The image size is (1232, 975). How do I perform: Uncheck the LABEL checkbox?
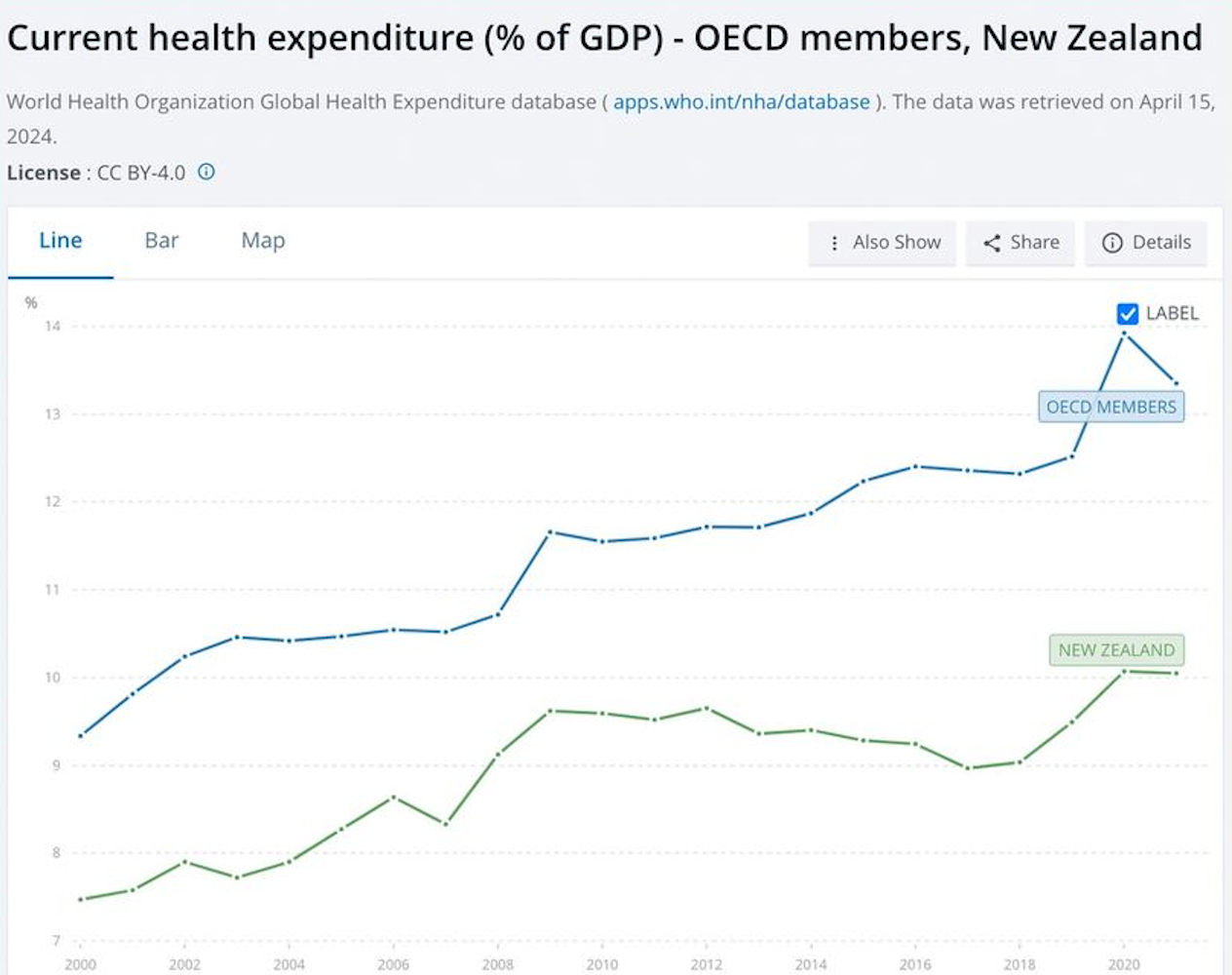(x=1128, y=314)
